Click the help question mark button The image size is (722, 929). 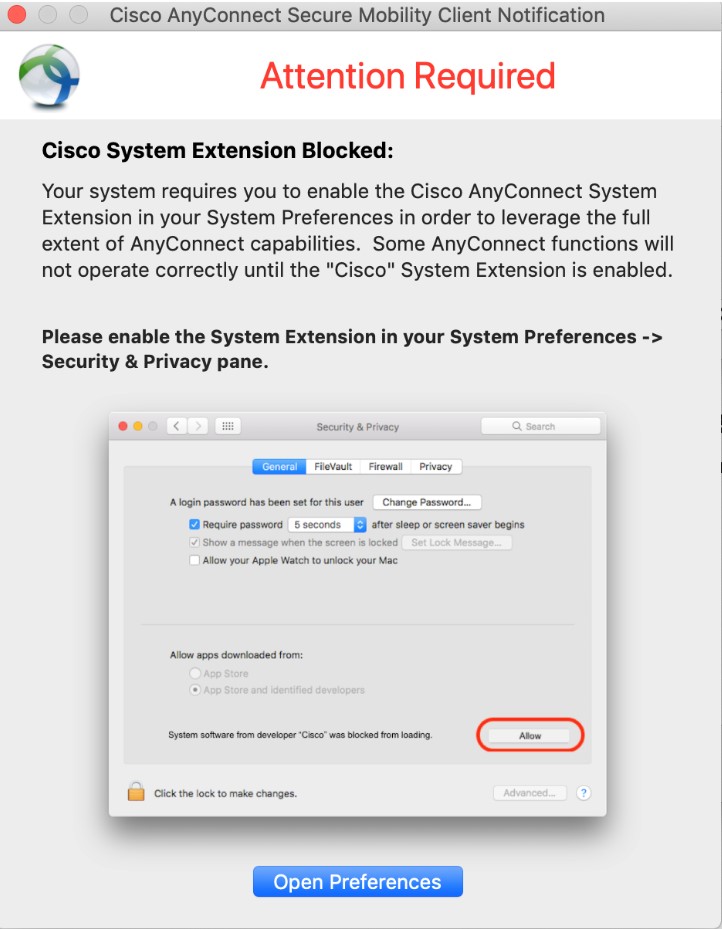(x=584, y=793)
